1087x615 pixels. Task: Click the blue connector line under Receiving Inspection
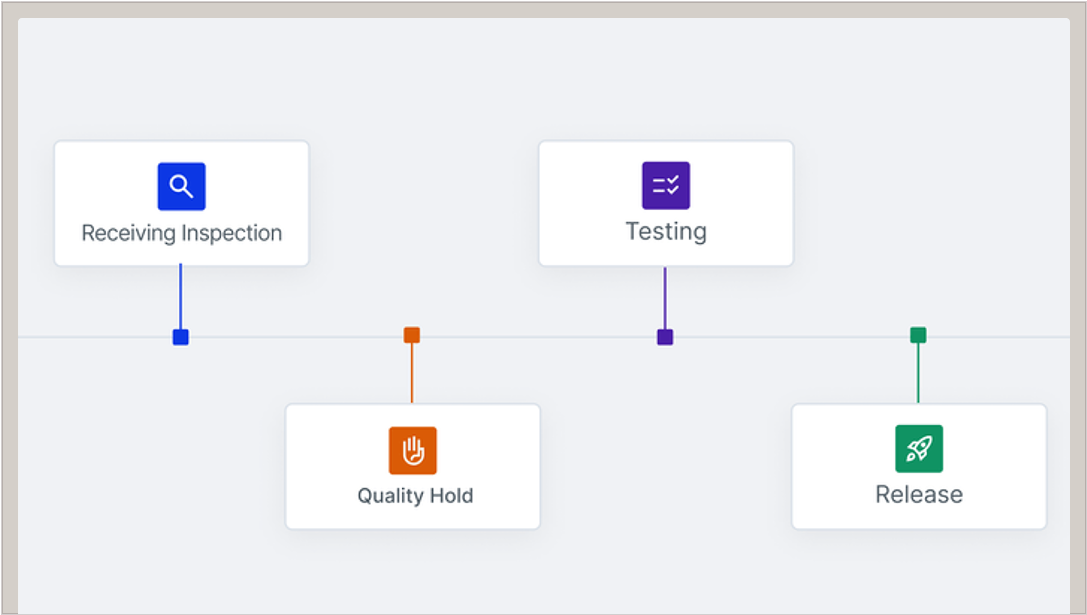[x=180, y=297]
